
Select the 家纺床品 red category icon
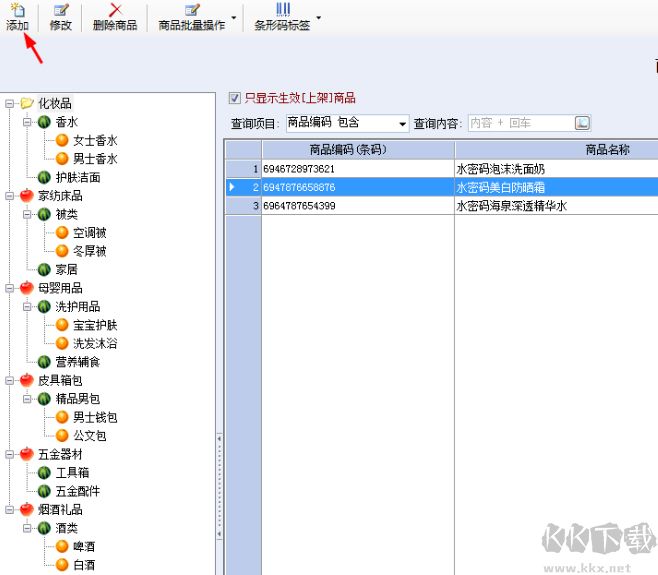pos(26,195)
